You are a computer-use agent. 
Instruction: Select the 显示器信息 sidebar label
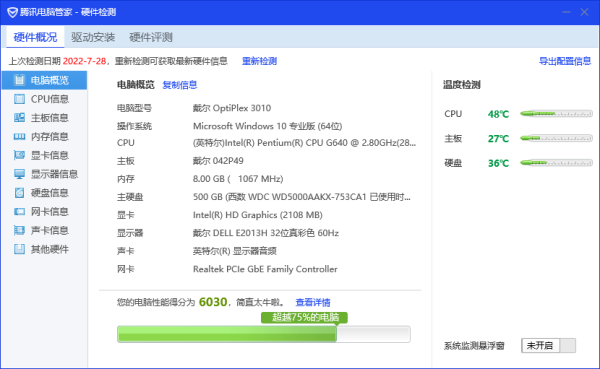(54, 174)
